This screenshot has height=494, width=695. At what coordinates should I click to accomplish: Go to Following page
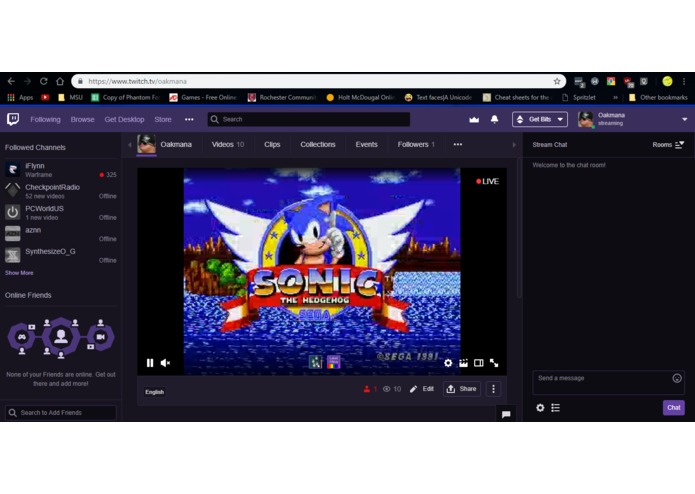click(x=45, y=120)
